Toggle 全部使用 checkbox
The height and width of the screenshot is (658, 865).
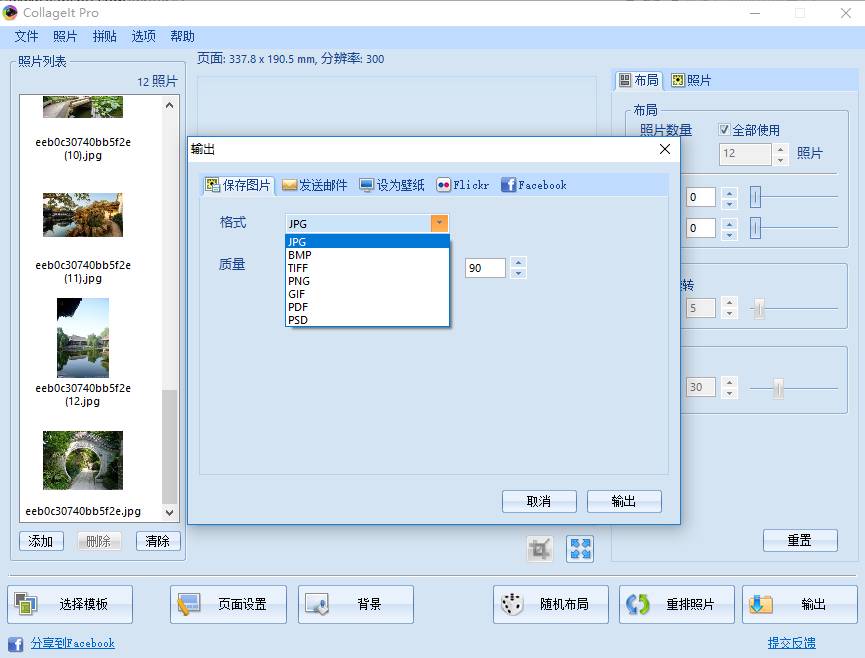point(724,130)
